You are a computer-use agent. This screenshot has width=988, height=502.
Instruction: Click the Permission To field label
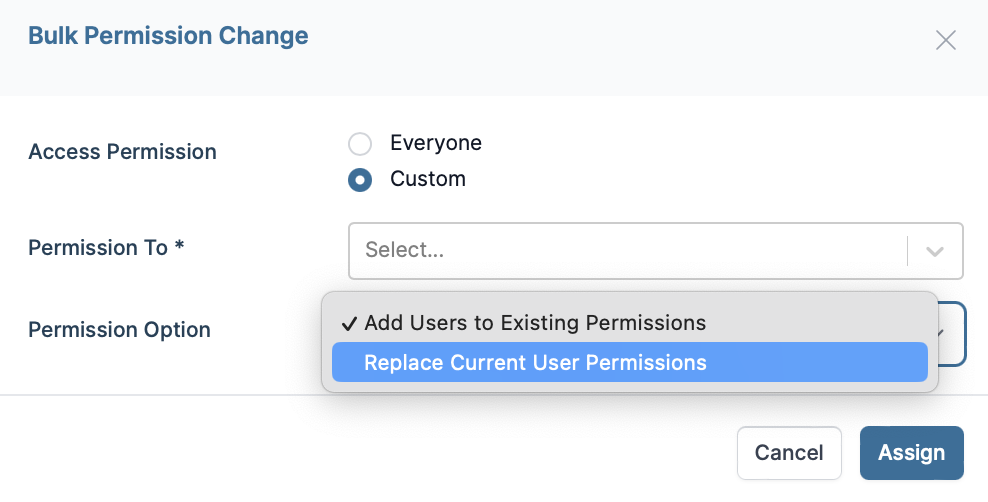98,248
